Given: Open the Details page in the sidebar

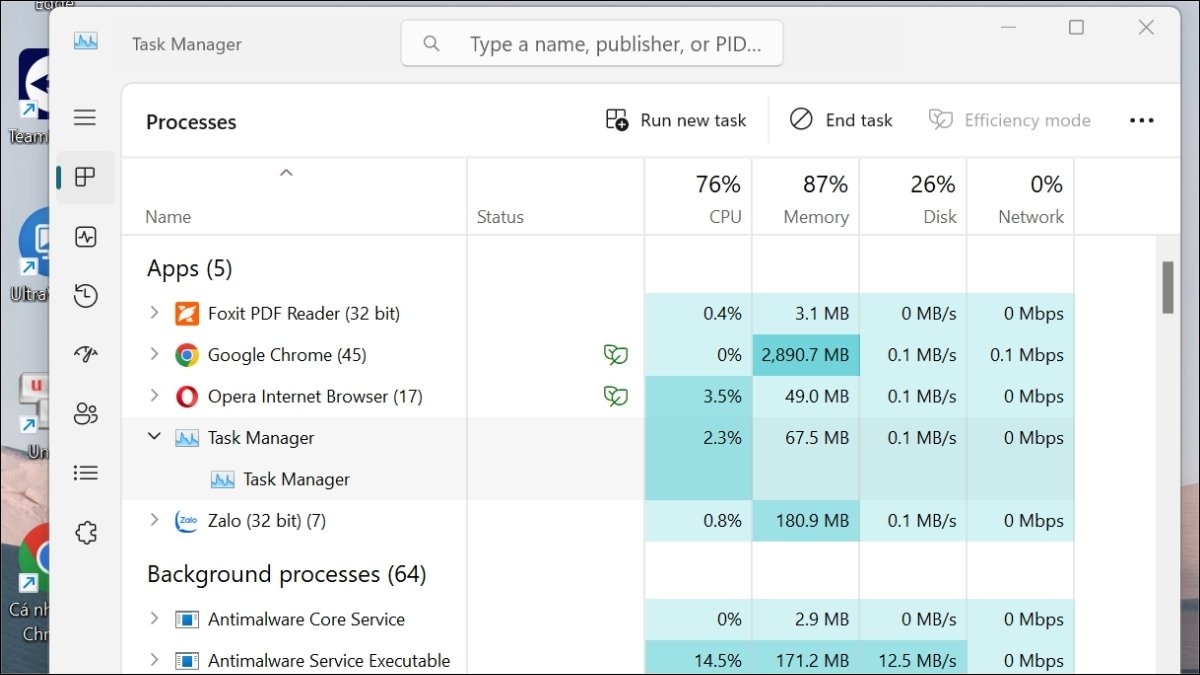Looking at the screenshot, I should [85, 473].
